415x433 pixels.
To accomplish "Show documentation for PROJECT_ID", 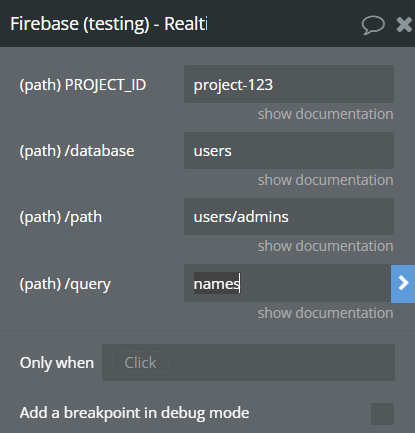I will coord(325,114).
